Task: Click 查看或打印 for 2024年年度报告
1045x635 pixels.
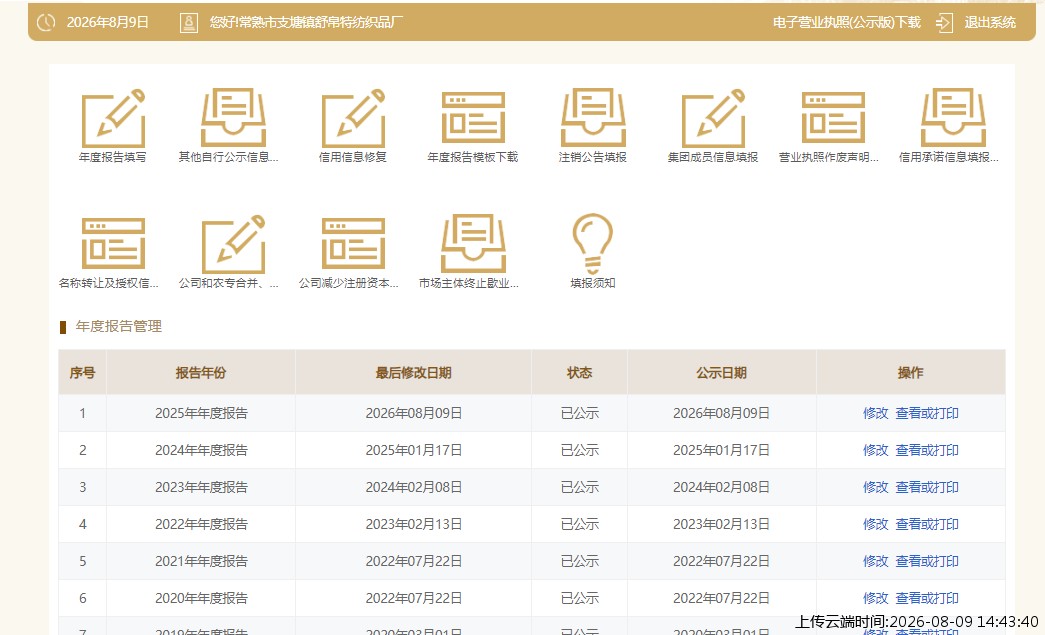Action: pyautogui.click(x=927, y=450)
